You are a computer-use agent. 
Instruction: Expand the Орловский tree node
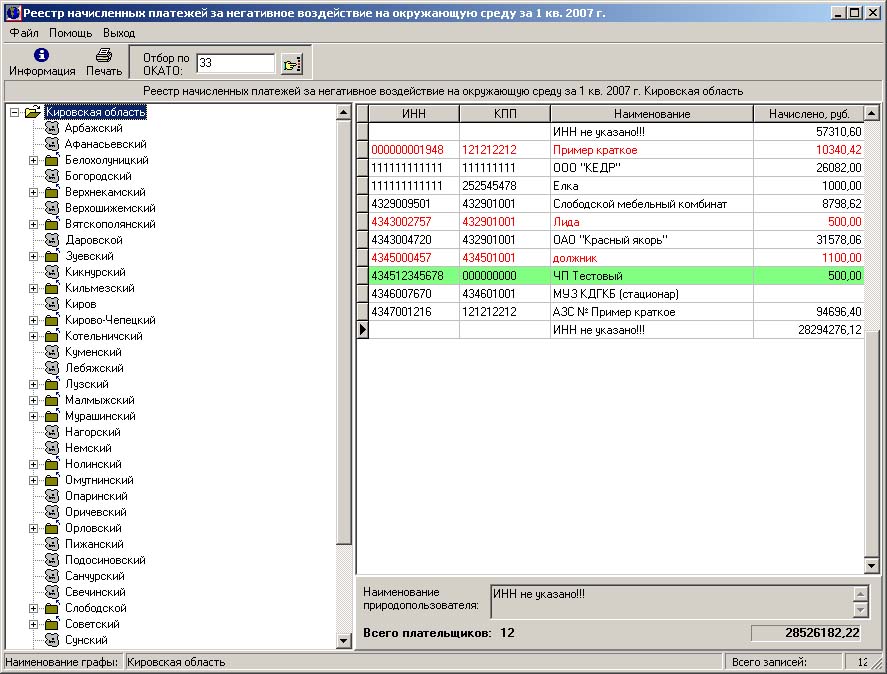click(x=33, y=529)
